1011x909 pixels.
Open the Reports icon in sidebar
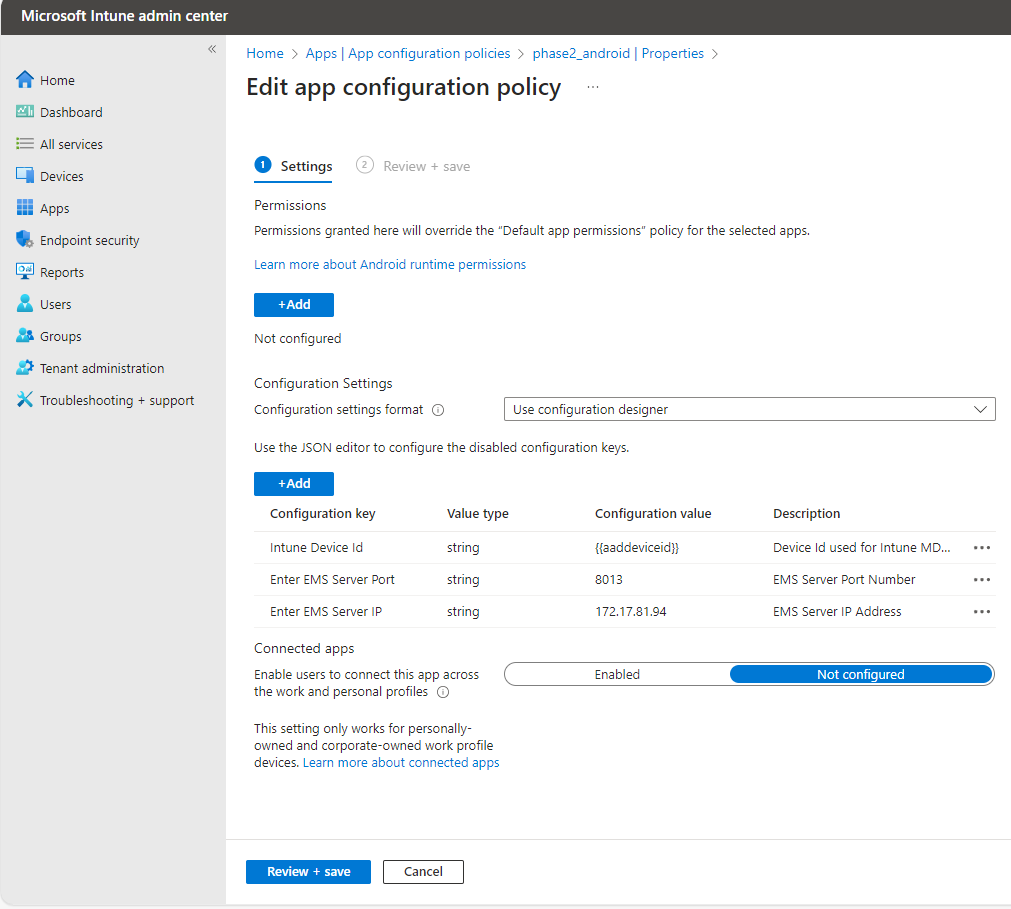point(25,272)
